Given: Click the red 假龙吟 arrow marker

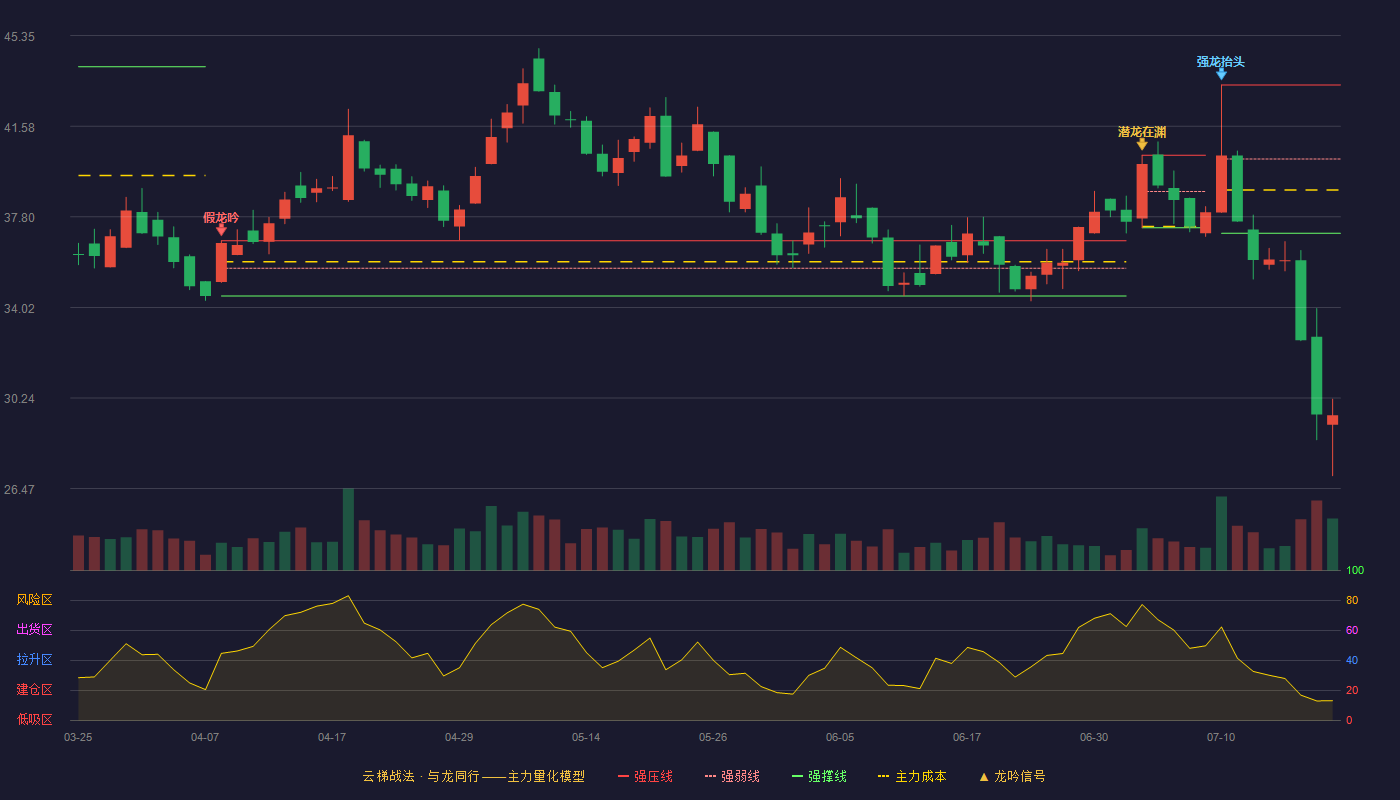Looking at the screenshot, I should (221, 230).
